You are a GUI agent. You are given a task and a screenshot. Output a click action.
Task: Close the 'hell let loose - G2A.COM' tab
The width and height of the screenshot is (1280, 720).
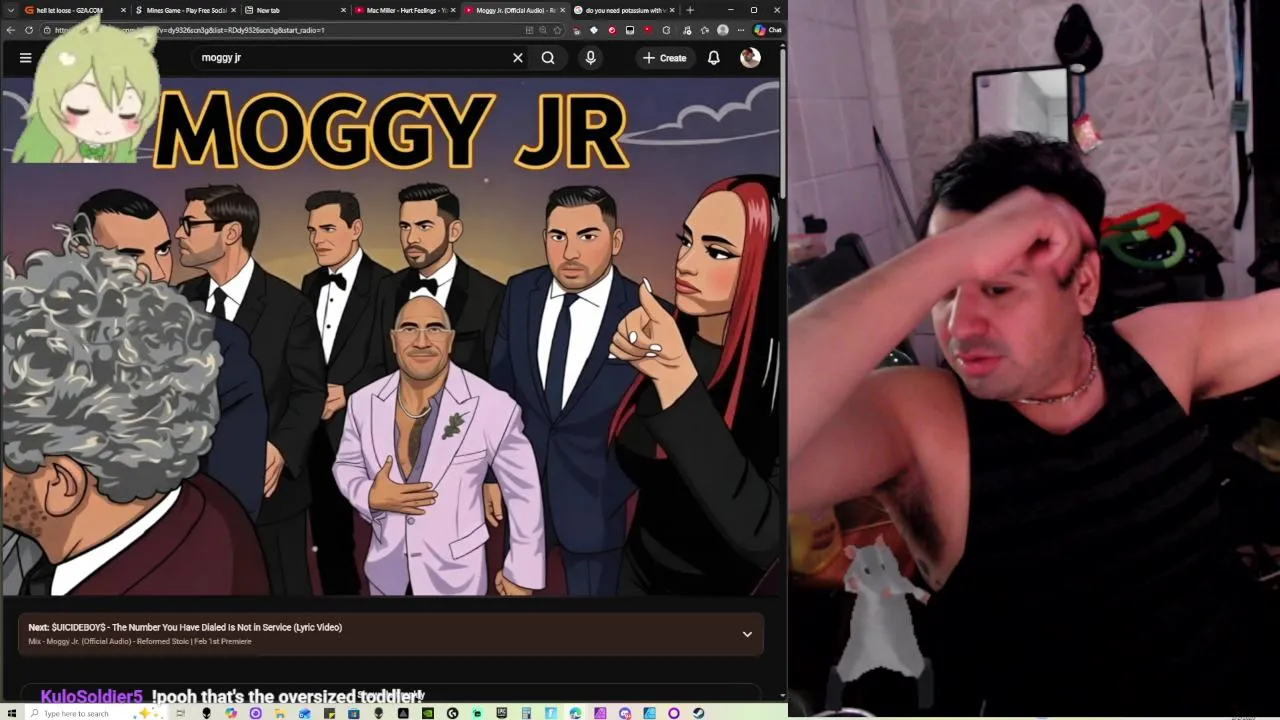pos(124,10)
